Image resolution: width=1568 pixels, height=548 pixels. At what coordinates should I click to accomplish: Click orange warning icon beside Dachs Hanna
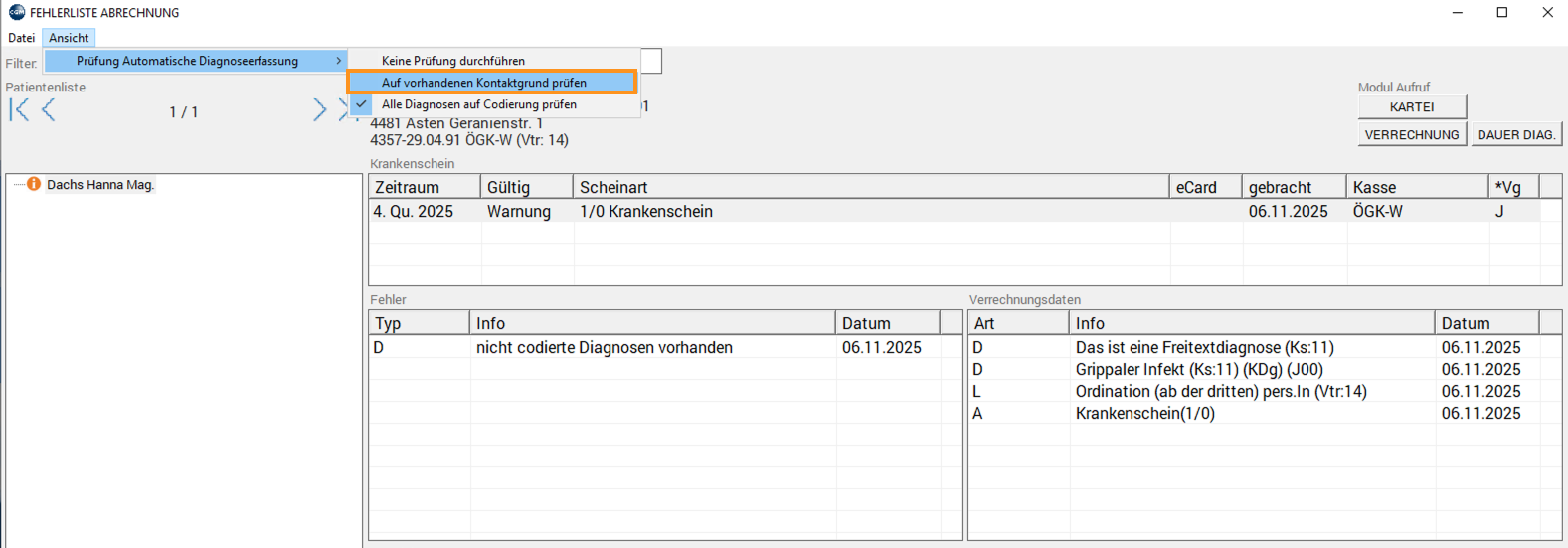[x=34, y=184]
